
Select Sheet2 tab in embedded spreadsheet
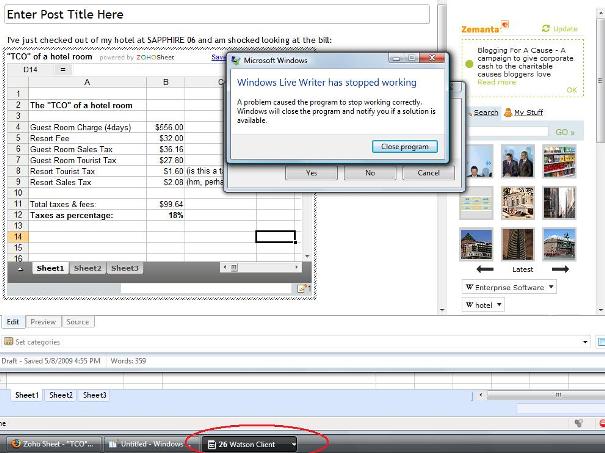(88, 268)
